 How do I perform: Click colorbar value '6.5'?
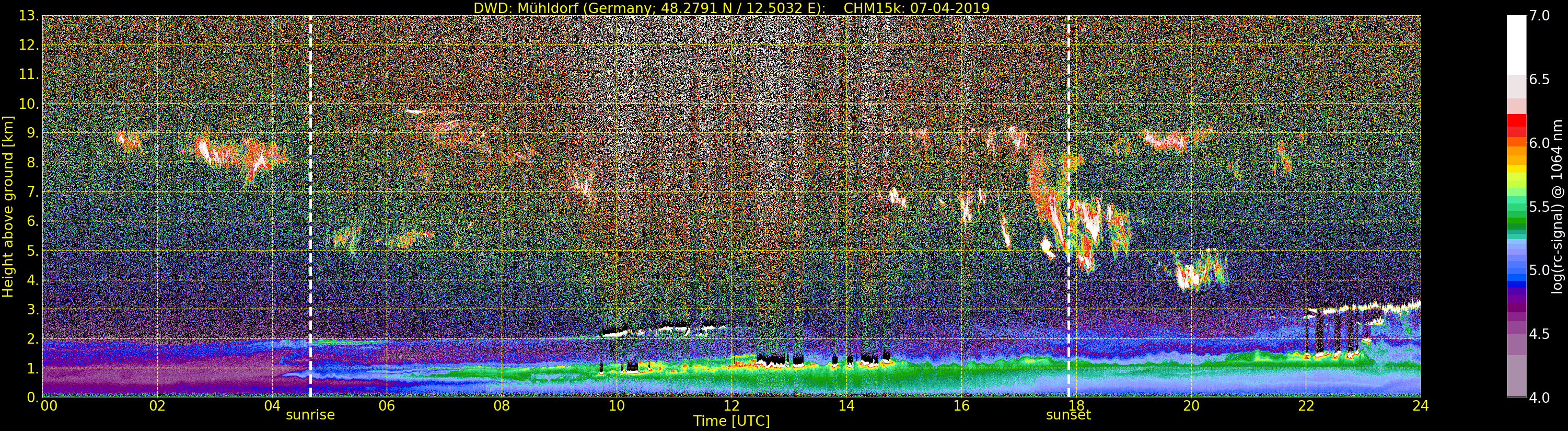point(1539,80)
